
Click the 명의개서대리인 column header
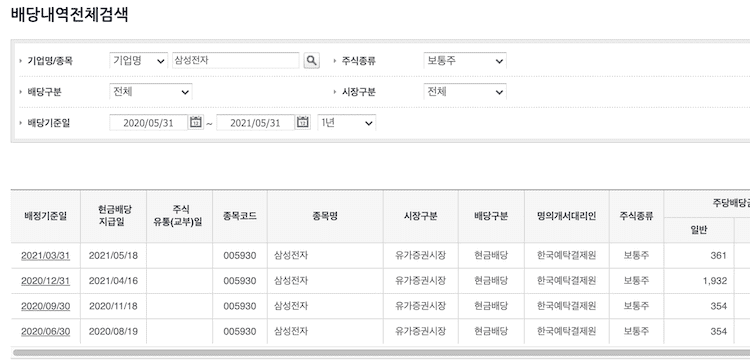567,216
